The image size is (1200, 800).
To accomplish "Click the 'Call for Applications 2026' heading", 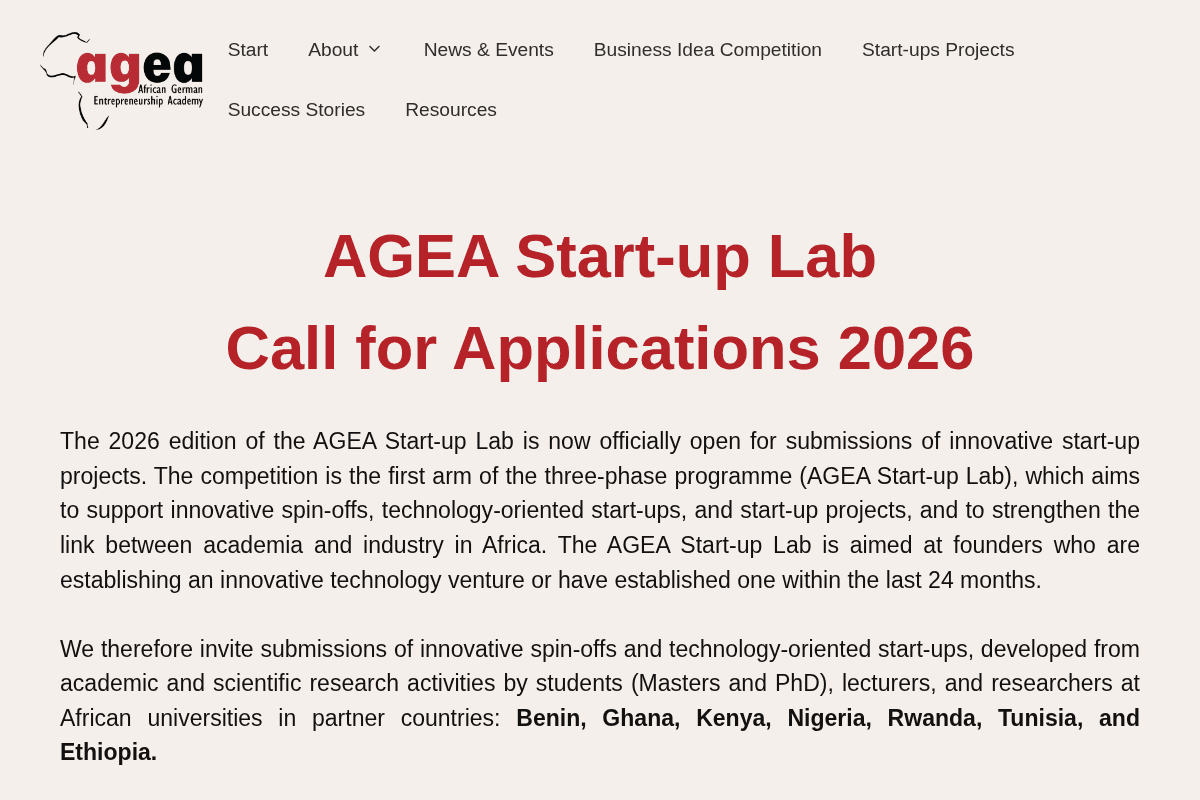I will [600, 349].
